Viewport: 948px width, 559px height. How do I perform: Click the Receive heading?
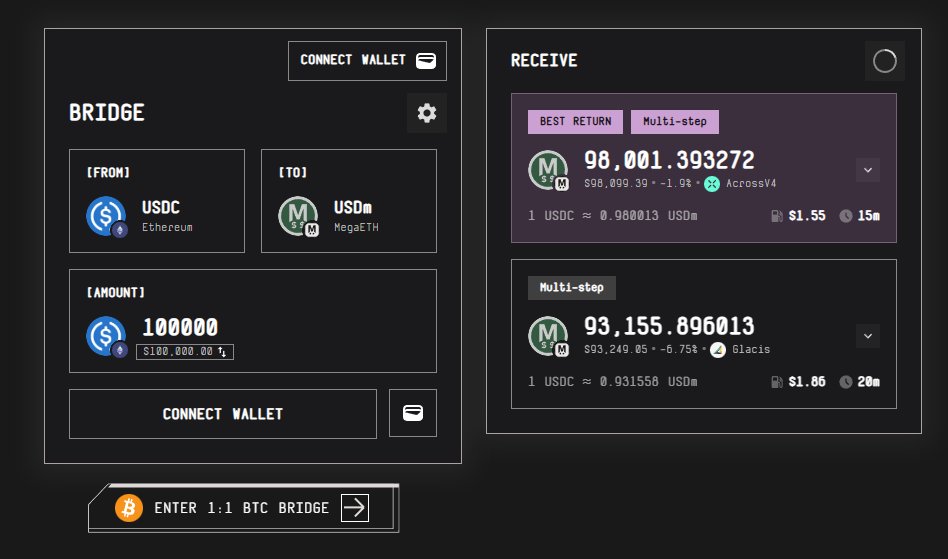pyautogui.click(x=544, y=60)
